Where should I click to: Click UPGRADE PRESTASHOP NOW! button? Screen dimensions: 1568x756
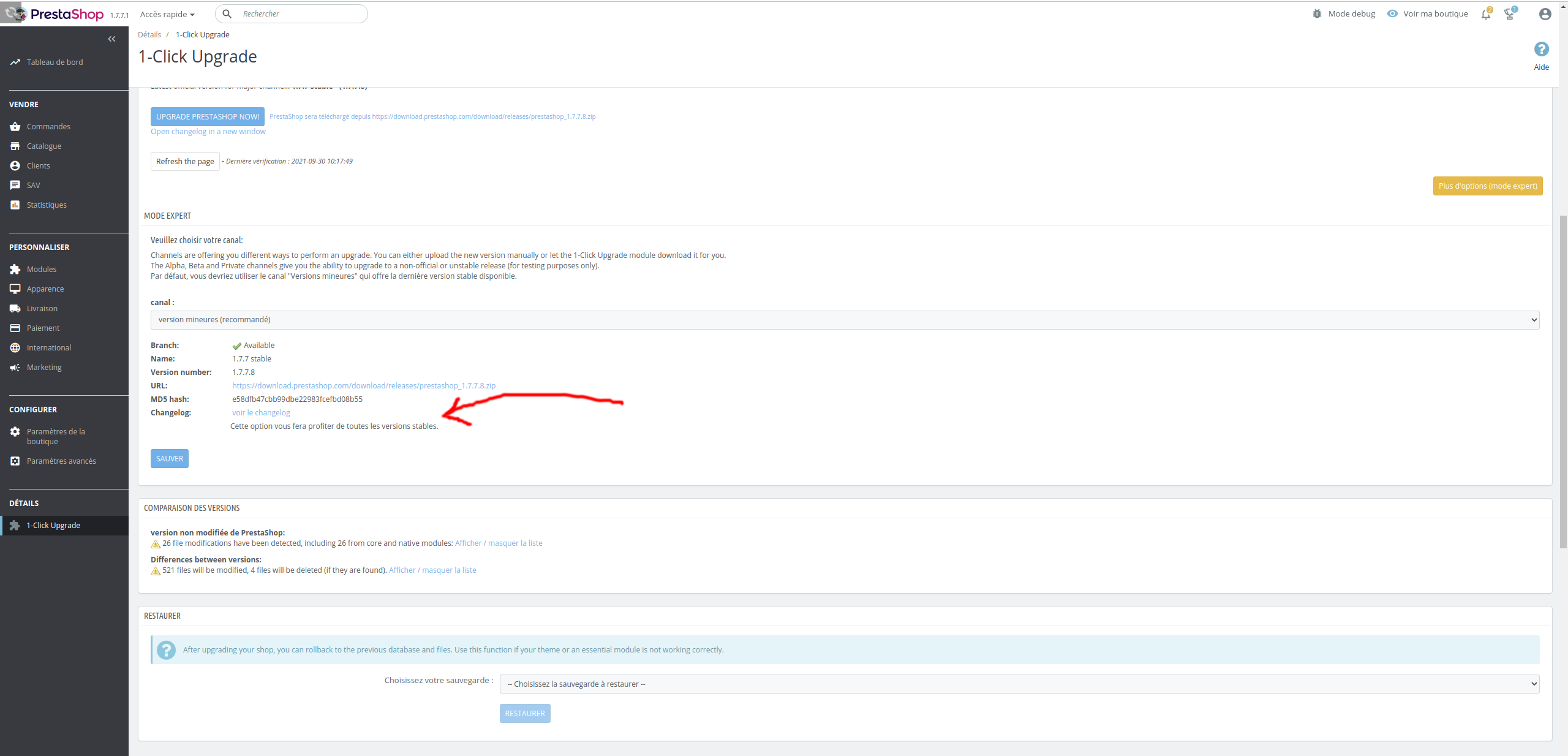(208, 117)
